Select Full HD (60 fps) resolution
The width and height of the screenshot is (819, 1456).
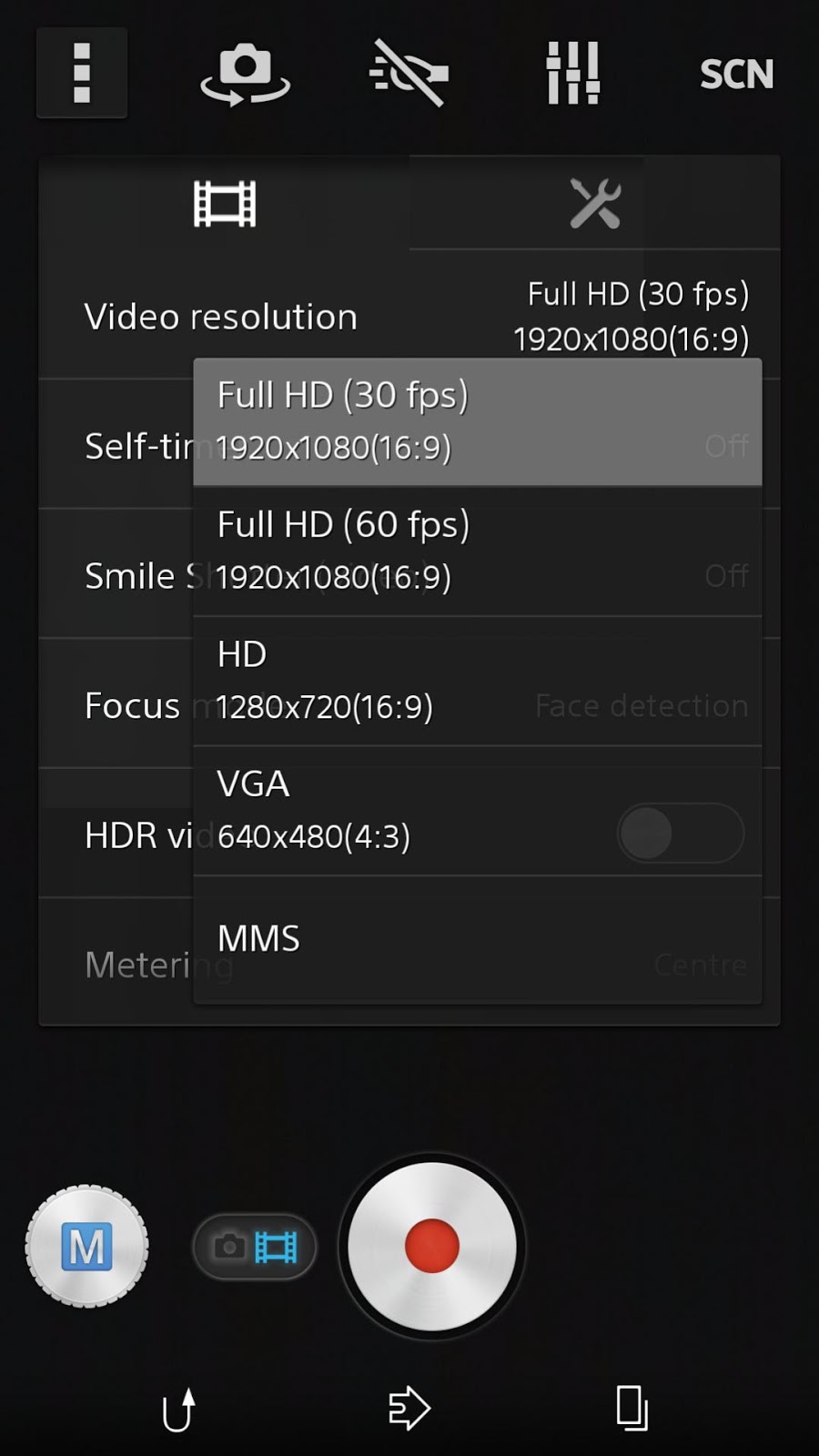point(478,550)
